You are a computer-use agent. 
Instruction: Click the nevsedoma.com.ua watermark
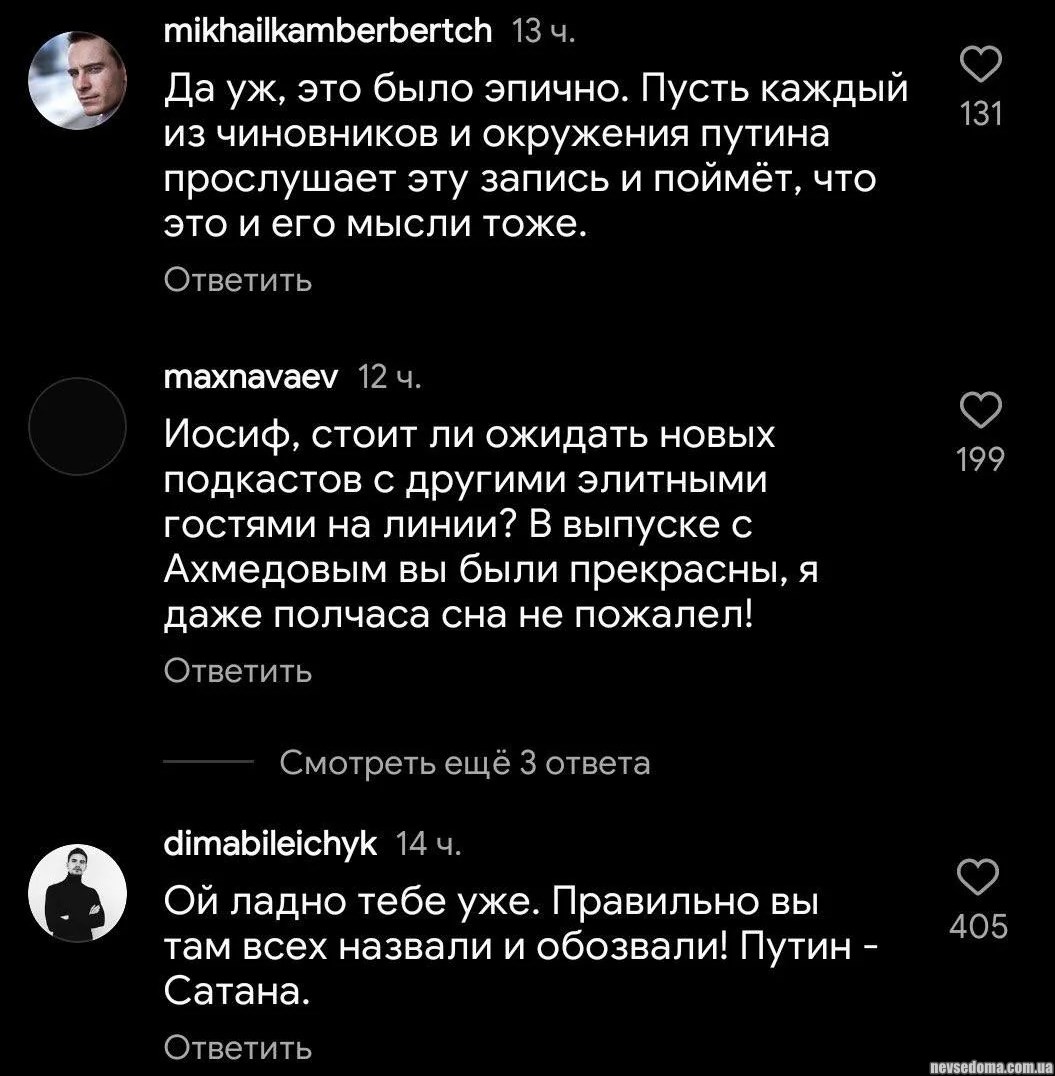(988, 1066)
